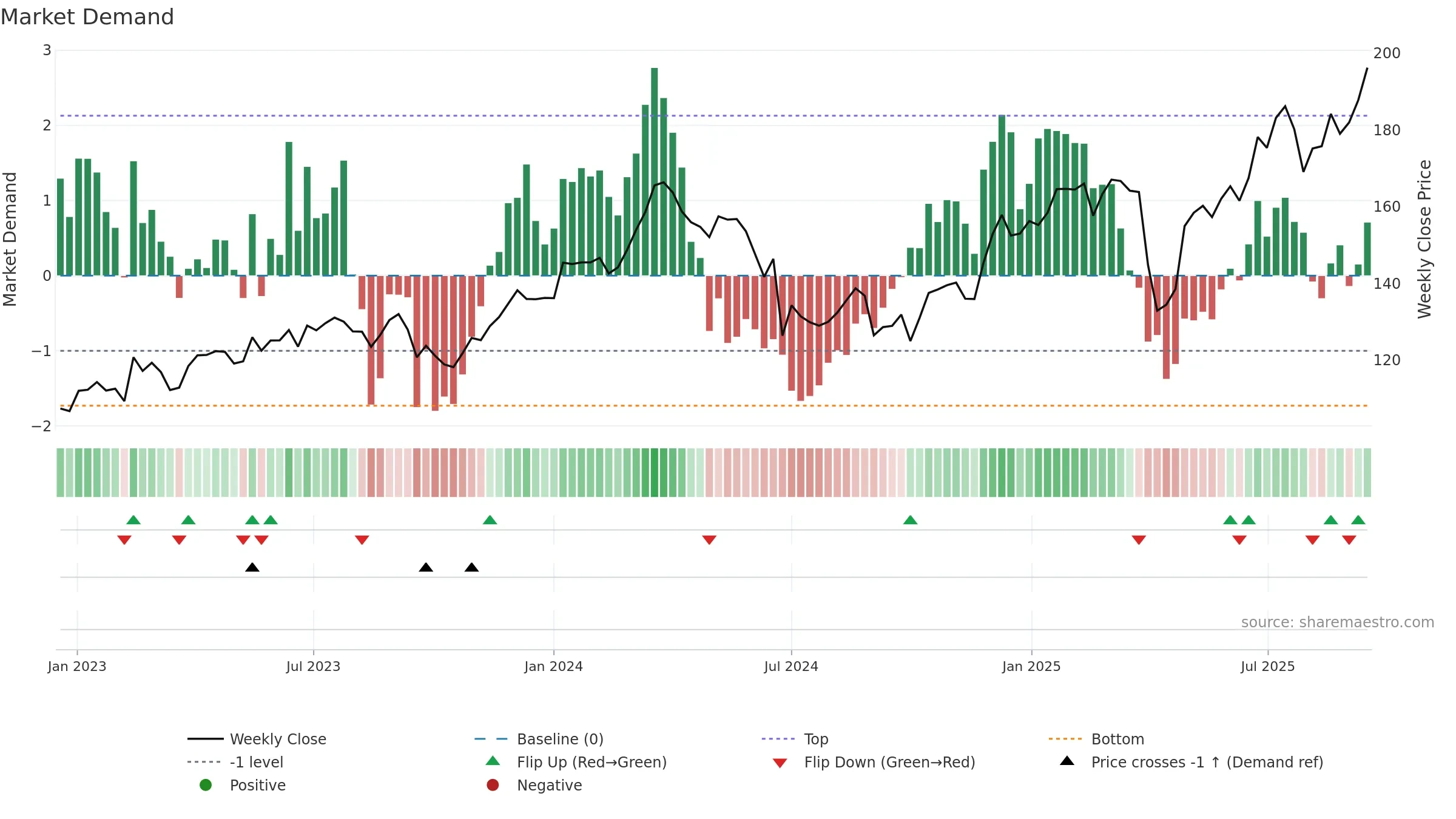Click the 120 tick on the right price axis
Viewport: 1456px width, 819px height.
pyautogui.click(x=1387, y=360)
